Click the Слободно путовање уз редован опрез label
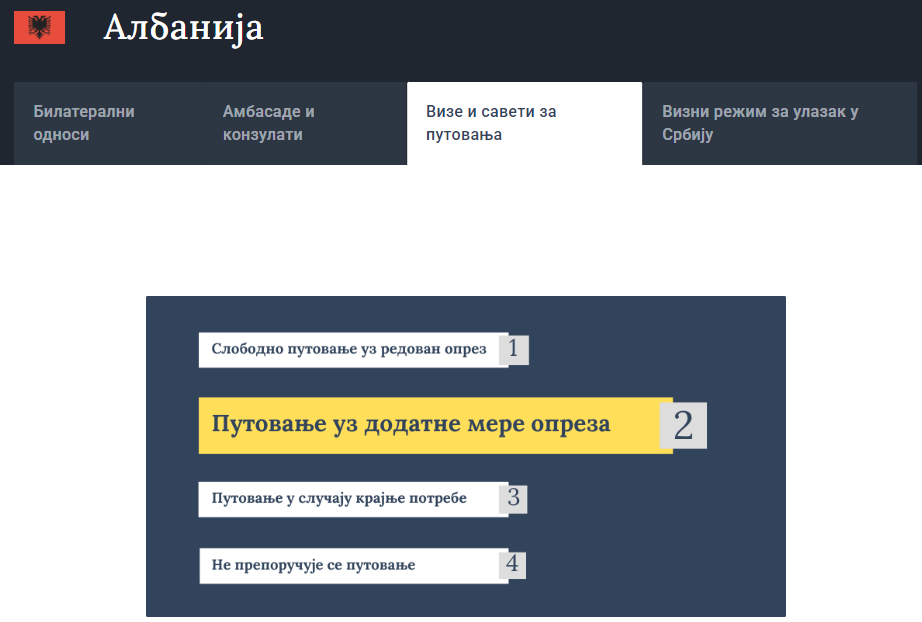The width and height of the screenshot is (922, 622). pos(349,350)
